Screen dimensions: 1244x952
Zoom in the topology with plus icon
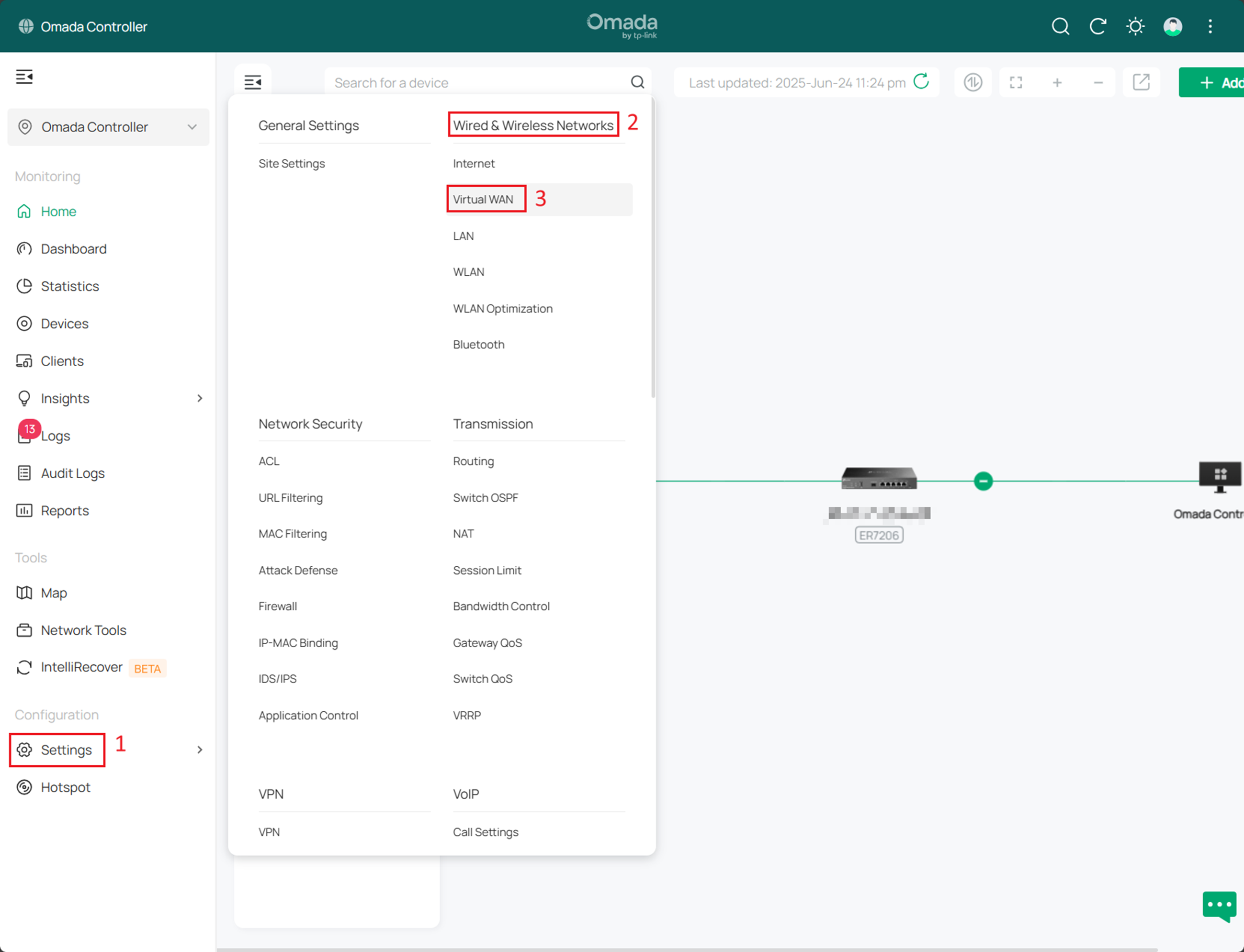pos(1057,83)
